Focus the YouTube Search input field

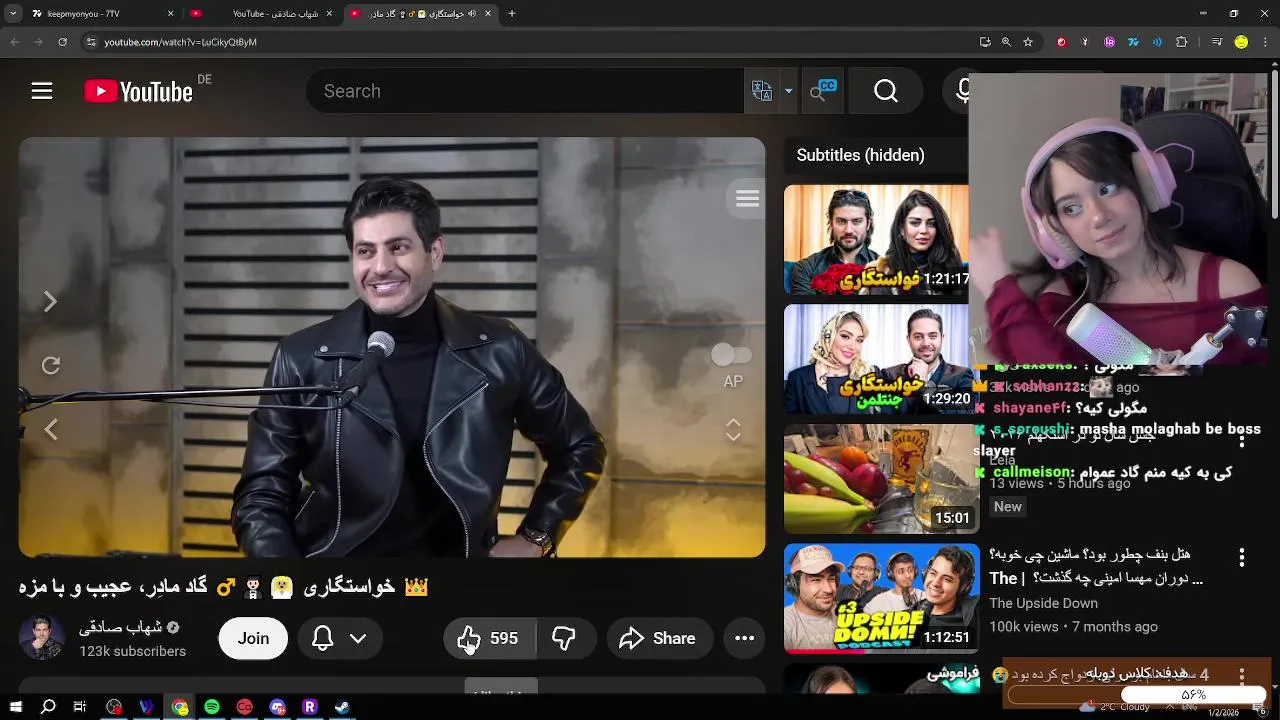point(525,91)
